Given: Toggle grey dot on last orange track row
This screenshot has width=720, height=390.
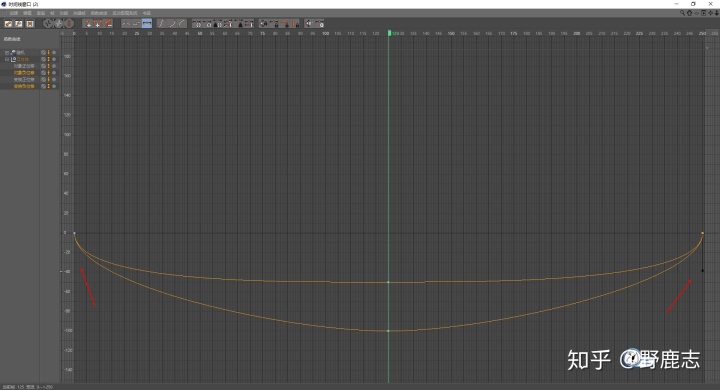Looking at the screenshot, I should 54,86.
